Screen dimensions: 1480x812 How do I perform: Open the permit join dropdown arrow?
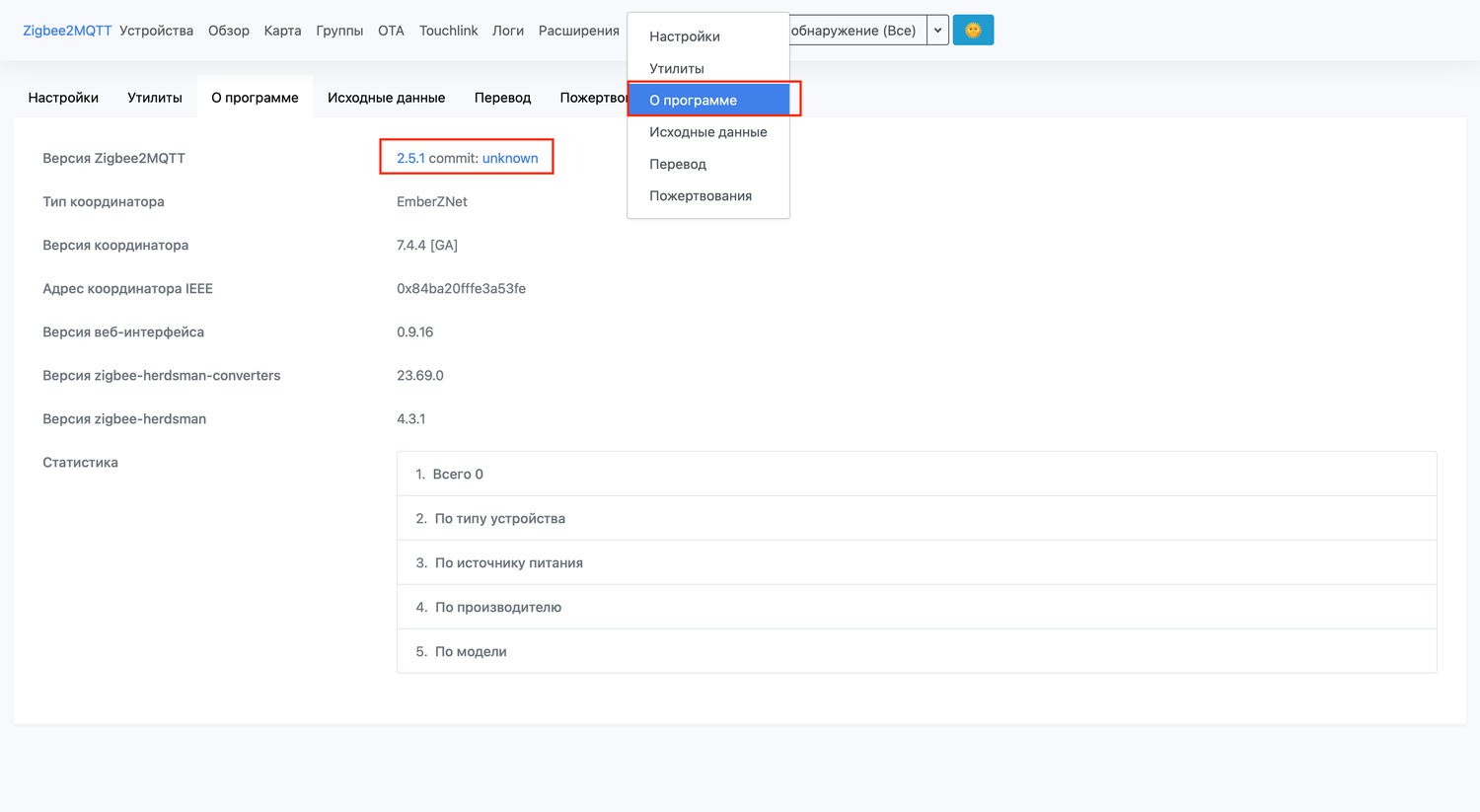[x=937, y=31]
